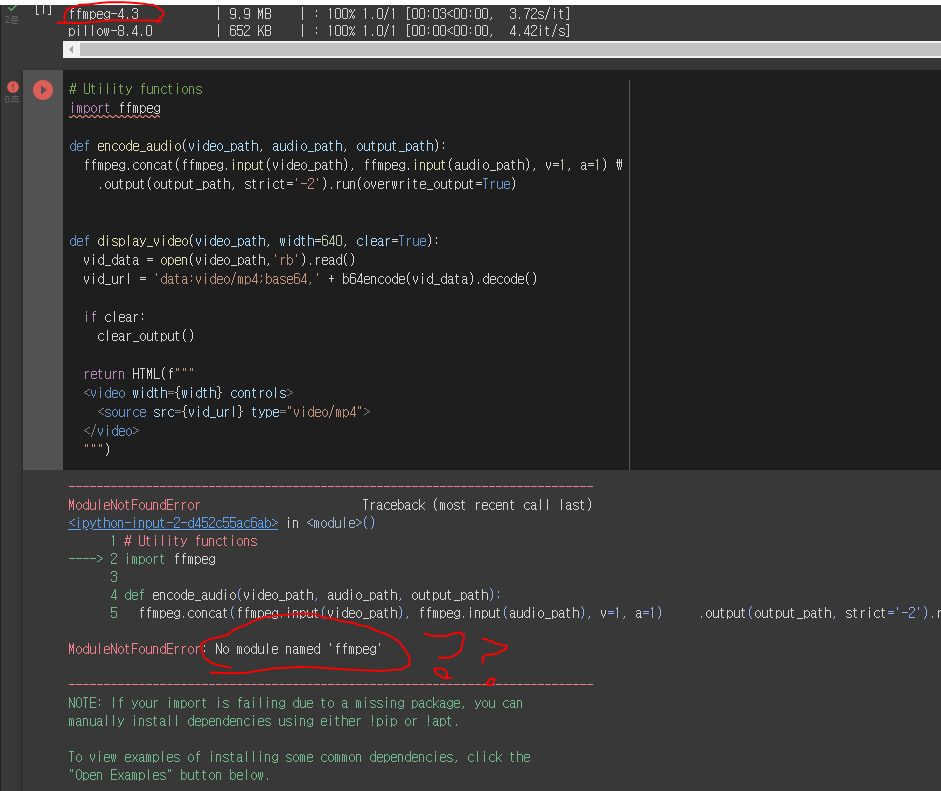The image size is (941, 791).
Task: Run the Utility functions code cell
Action: [43, 90]
